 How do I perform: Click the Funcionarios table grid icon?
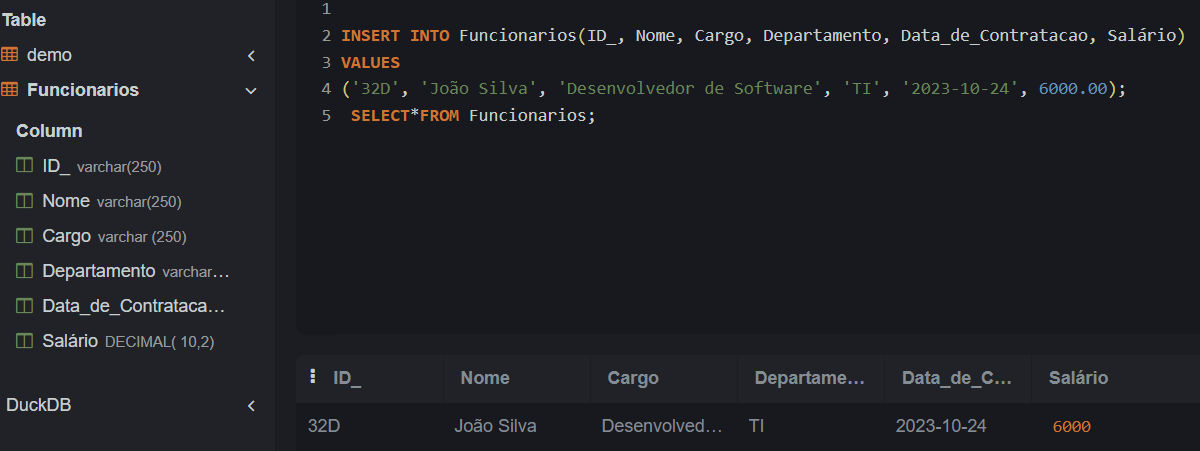pos(9,90)
